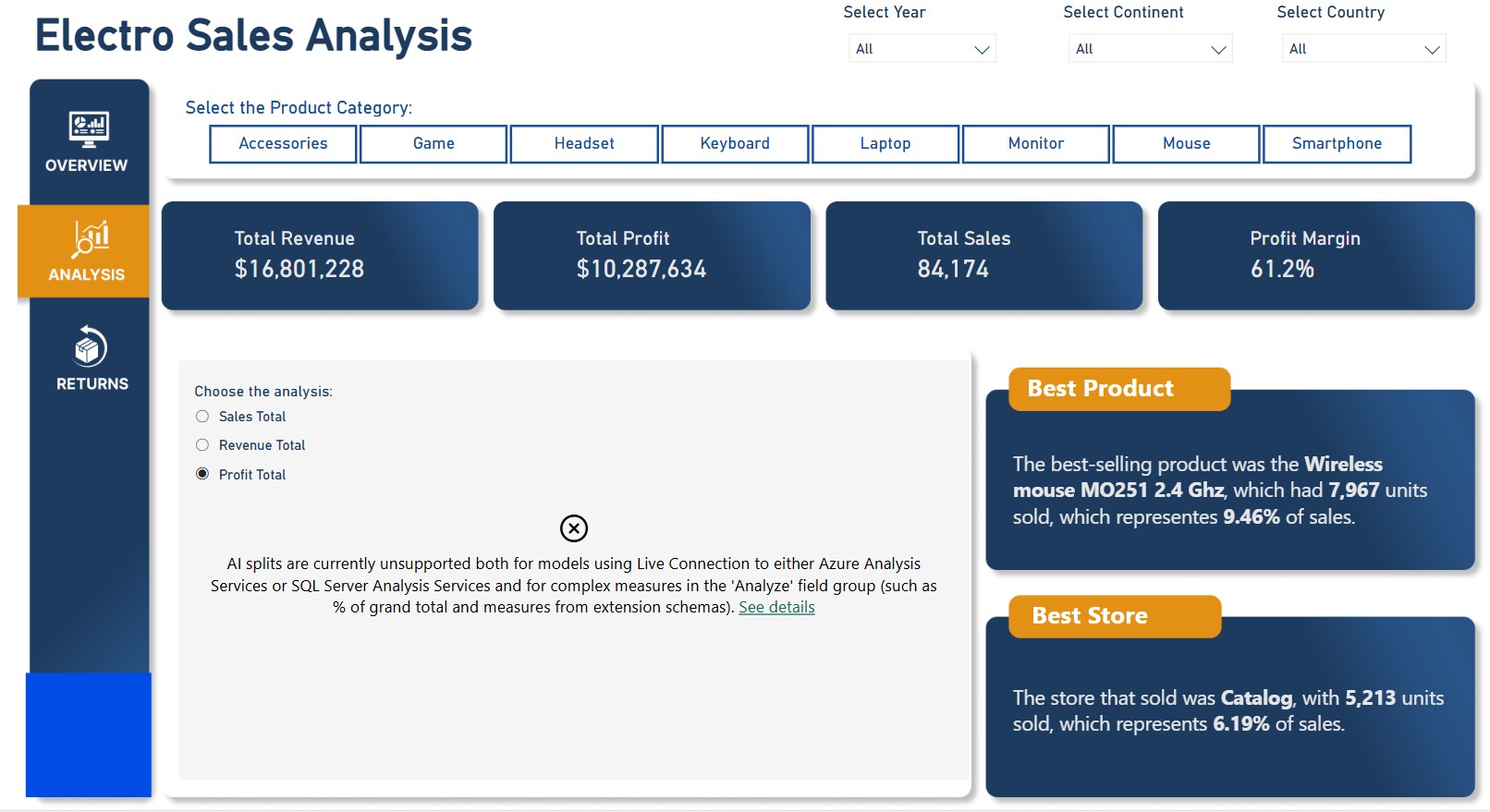Open the Select Continent dropdown
Image resolution: width=1490 pixels, height=812 pixels.
coord(1150,49)
